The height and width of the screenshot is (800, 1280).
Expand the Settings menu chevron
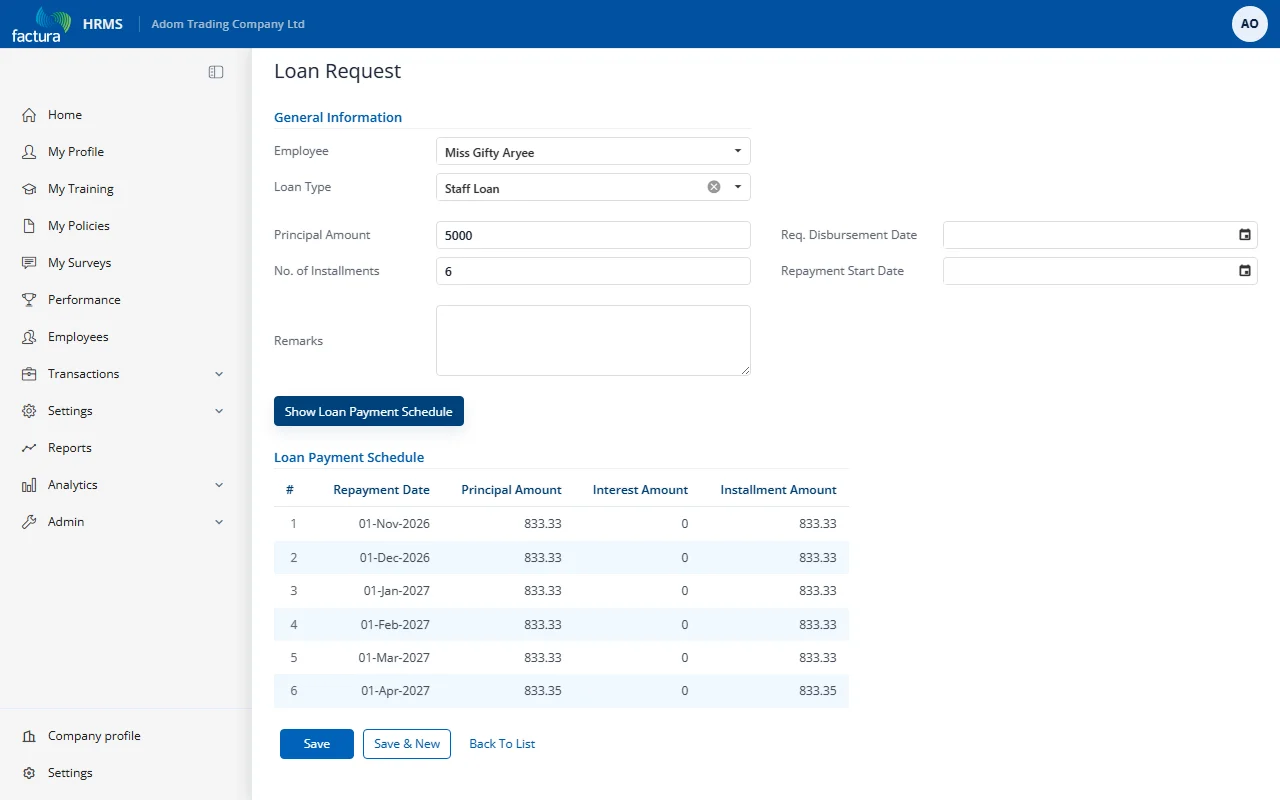coord(219,411)
